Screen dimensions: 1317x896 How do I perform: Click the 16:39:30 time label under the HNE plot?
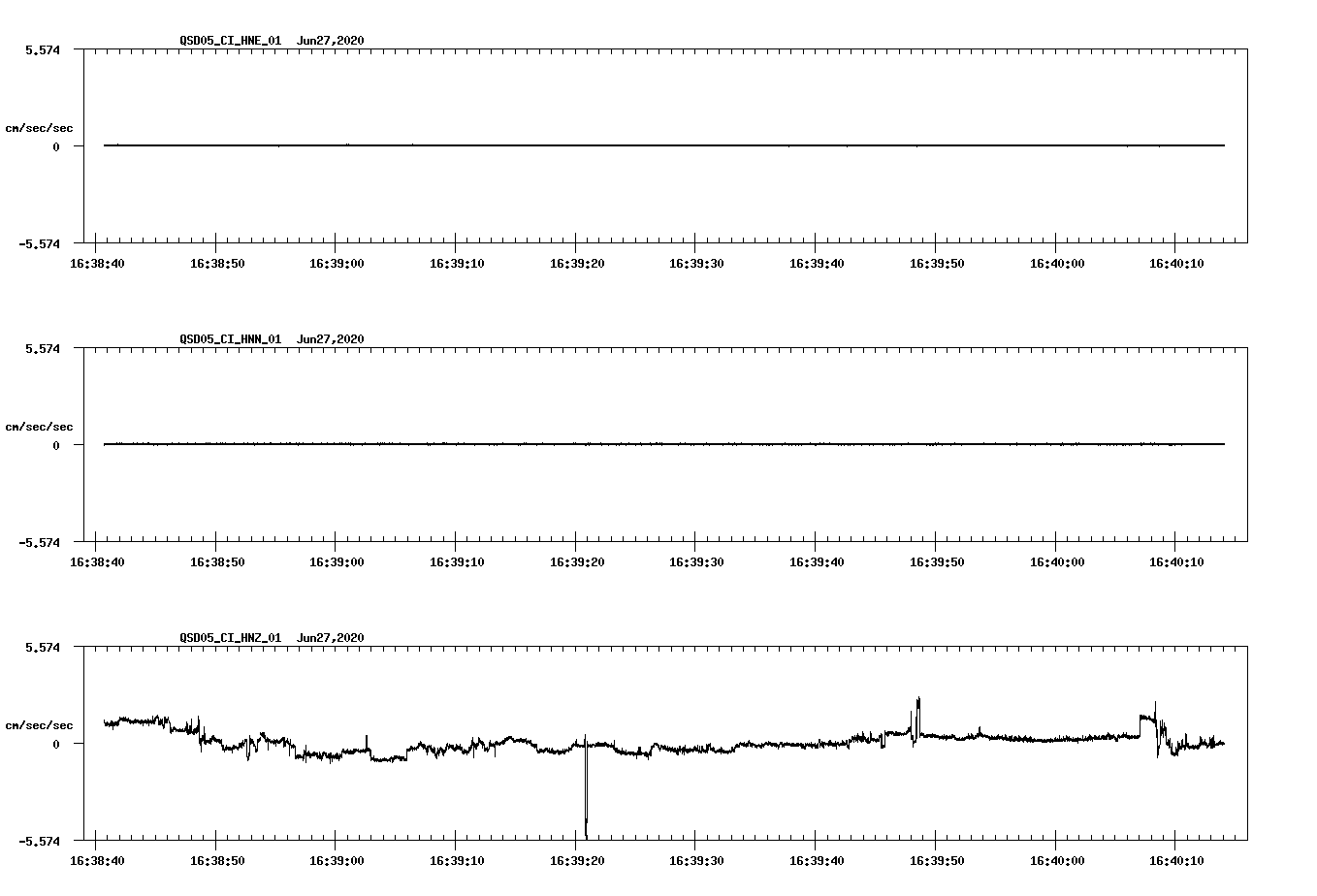(x=695, y=263)
